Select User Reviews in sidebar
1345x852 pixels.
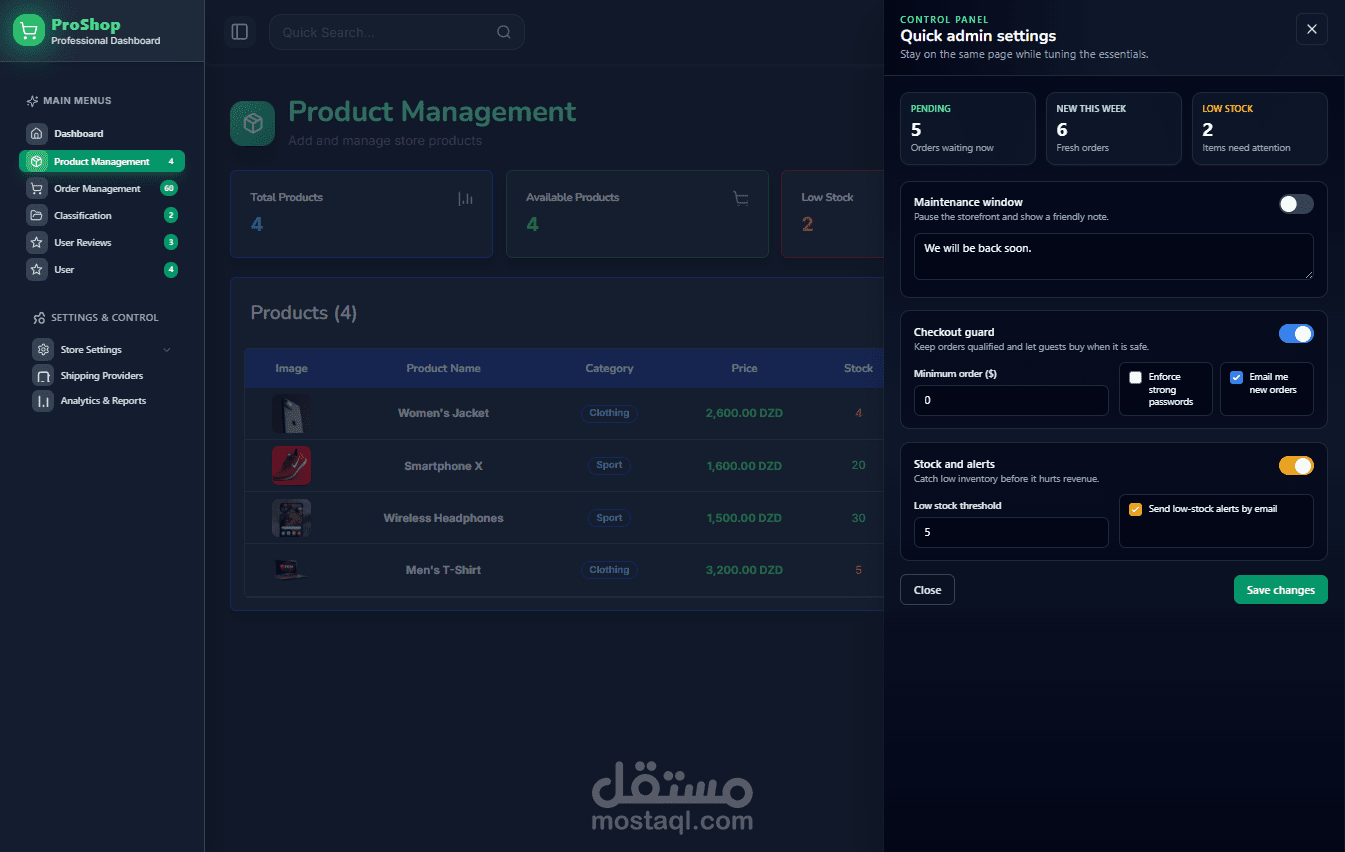pyautogui.click(x=102, y=243)
